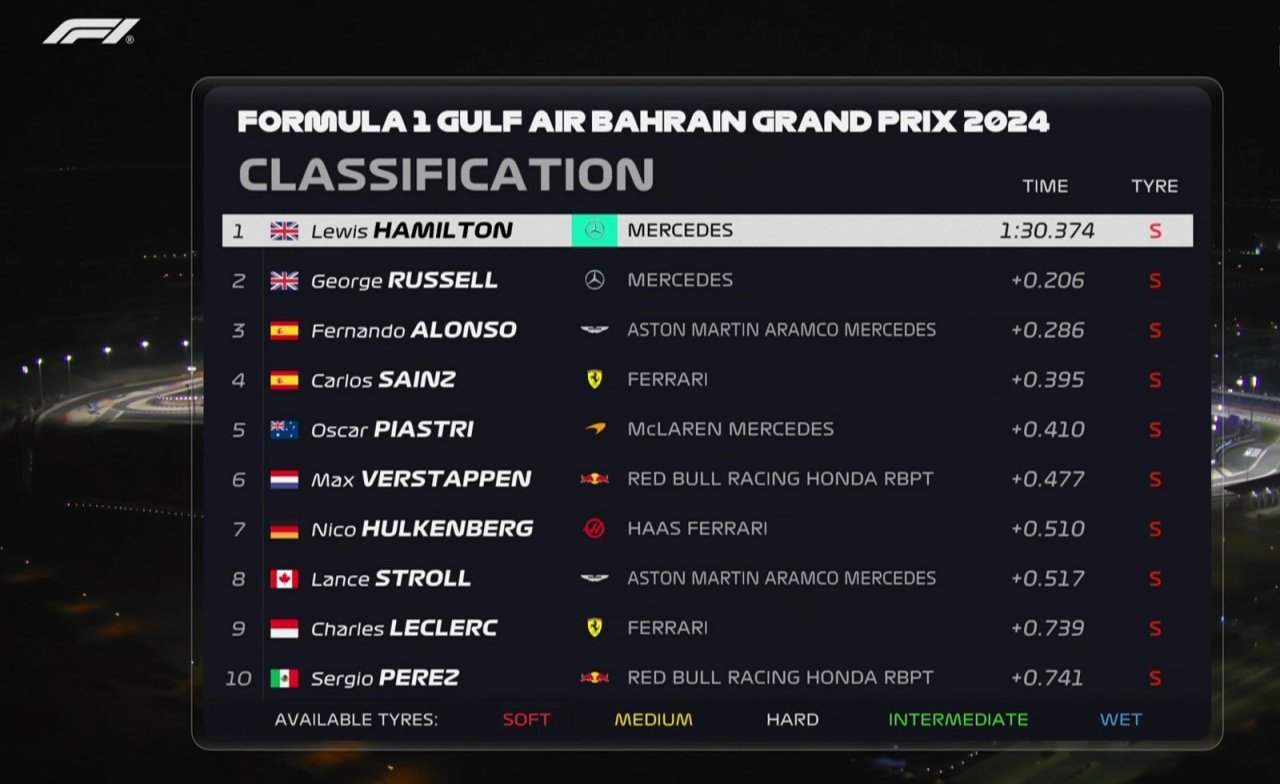Click the Dutch flag next to Verstappen
The width and height of the screenshot is (1280, 784).
pyautogui.click(x=284, y=480)
